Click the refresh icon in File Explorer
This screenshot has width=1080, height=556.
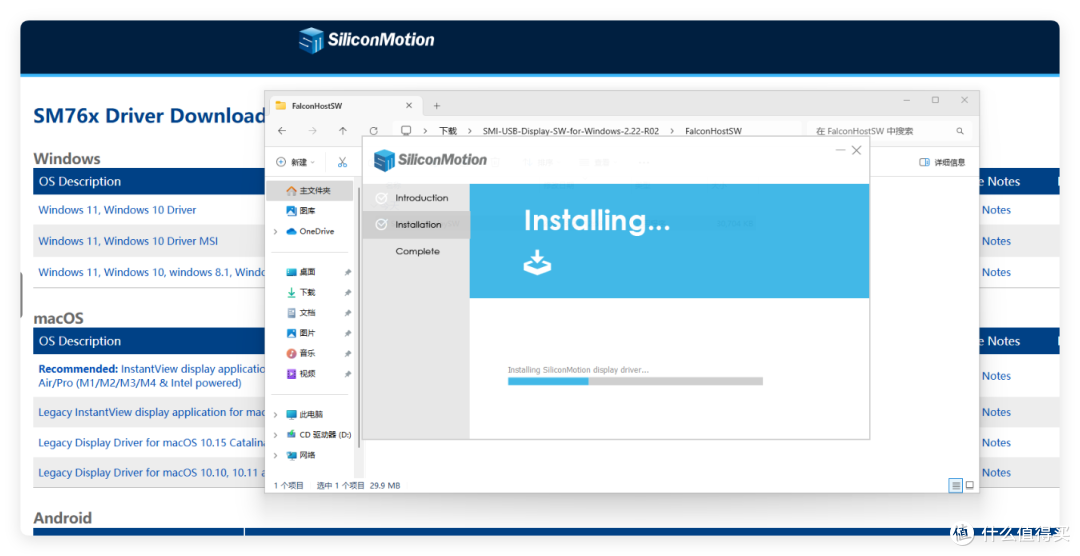(373, 131)
